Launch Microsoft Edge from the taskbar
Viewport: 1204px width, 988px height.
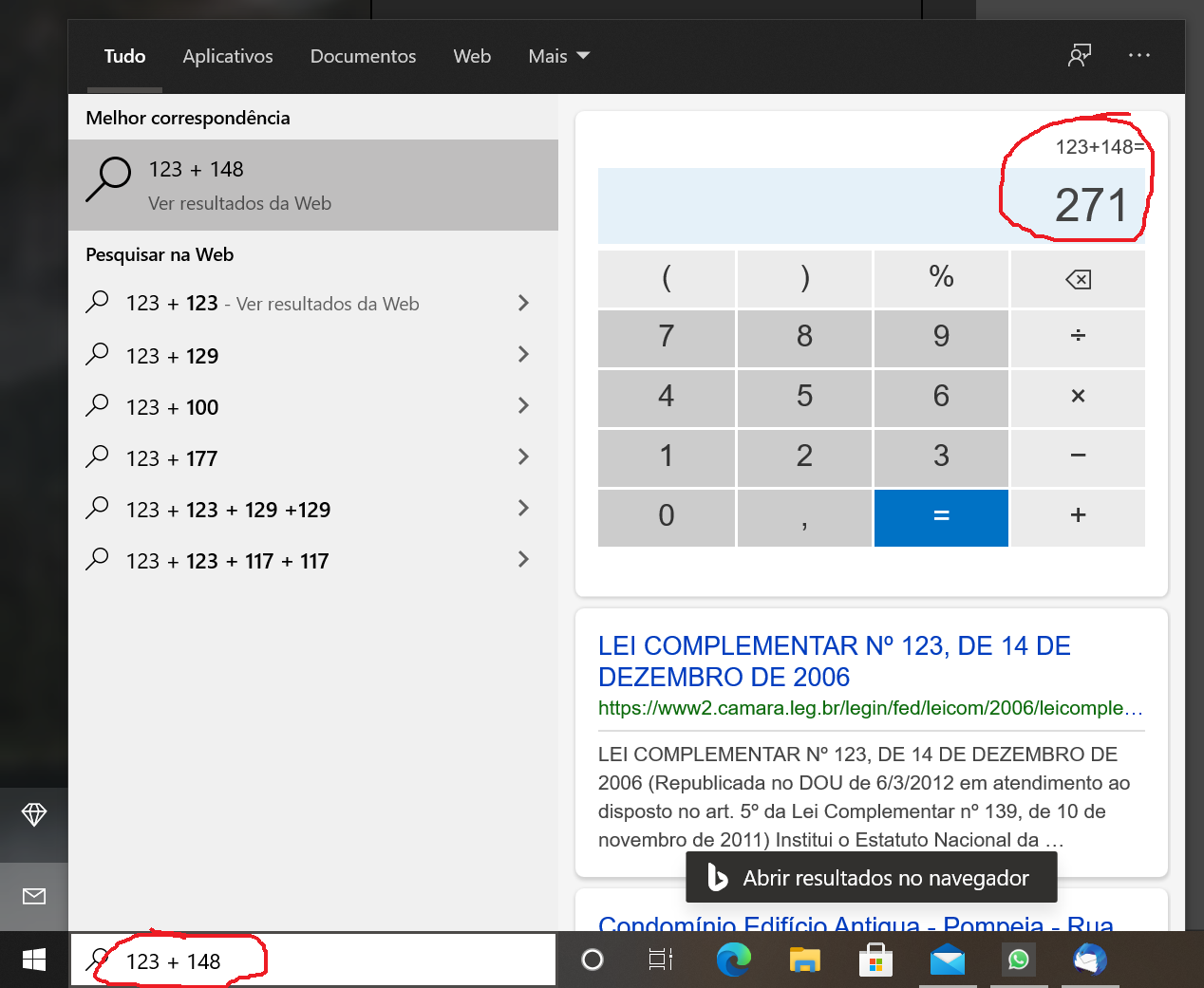pos(732,960)
